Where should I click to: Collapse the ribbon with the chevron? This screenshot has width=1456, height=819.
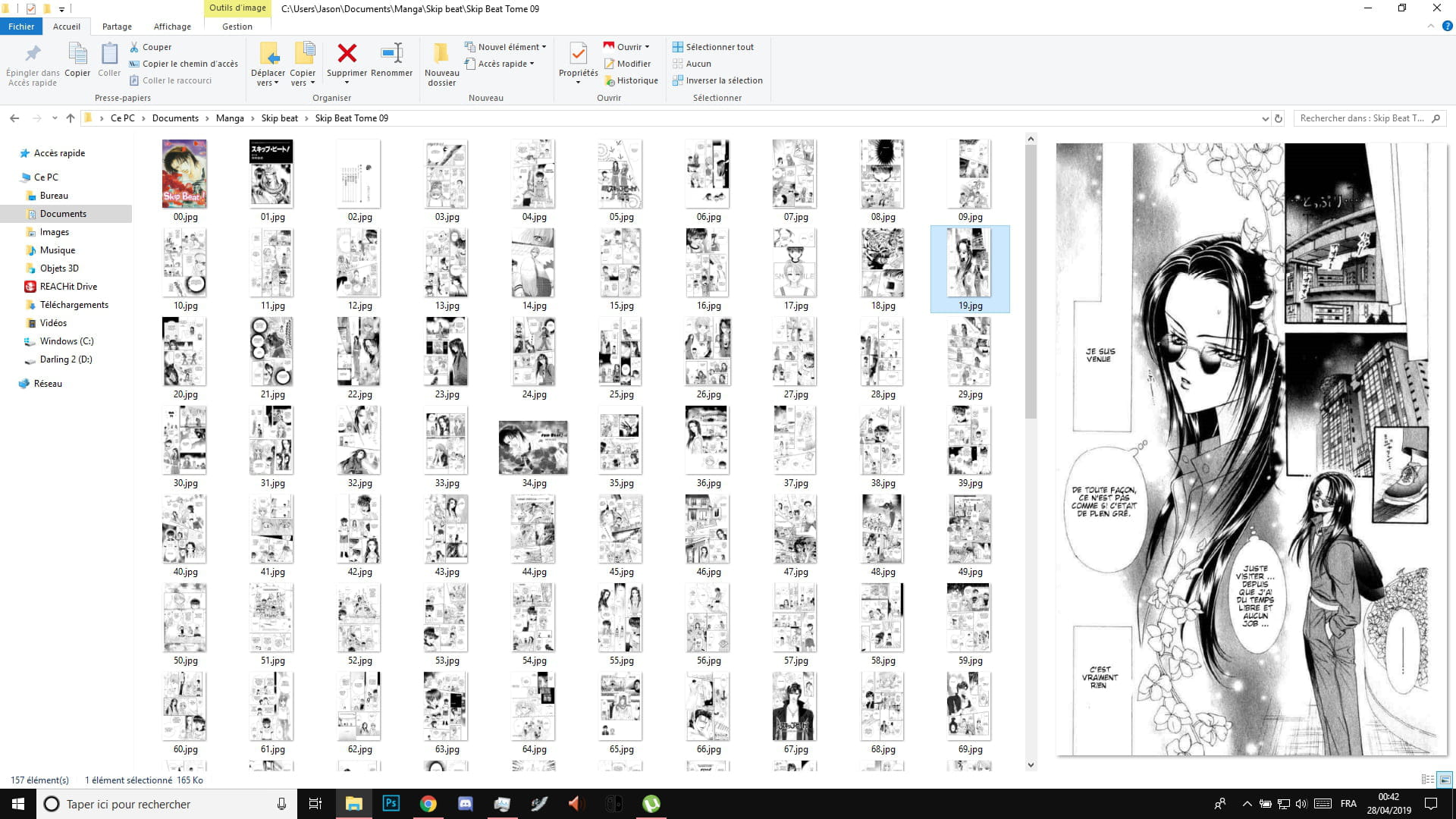(x=1431, y=26)
